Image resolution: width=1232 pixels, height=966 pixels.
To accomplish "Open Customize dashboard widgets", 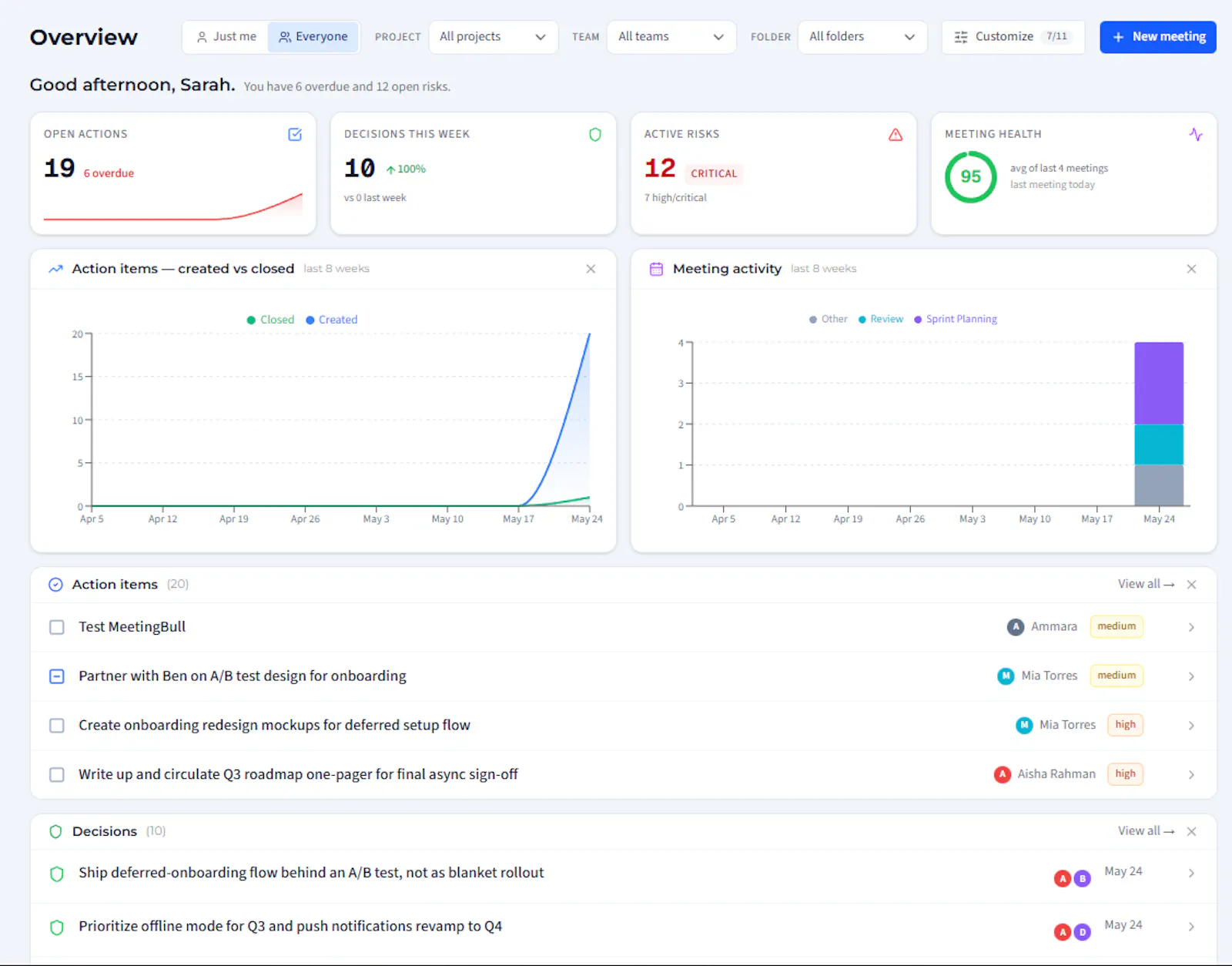I will (x=1013, y=37).
